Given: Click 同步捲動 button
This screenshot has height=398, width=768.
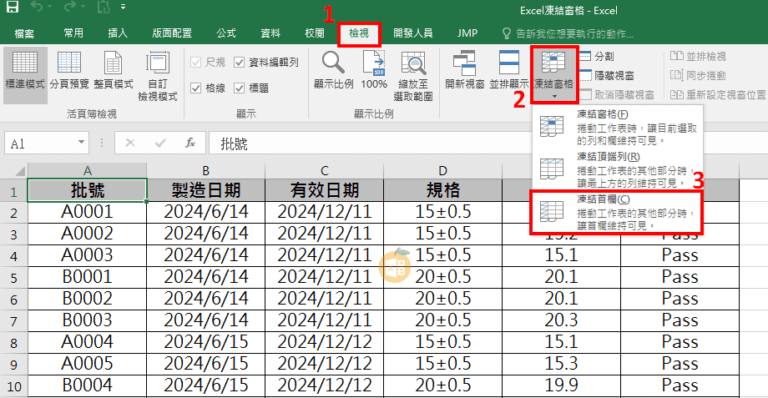Looking at the screenshot, I should [698, 75].
